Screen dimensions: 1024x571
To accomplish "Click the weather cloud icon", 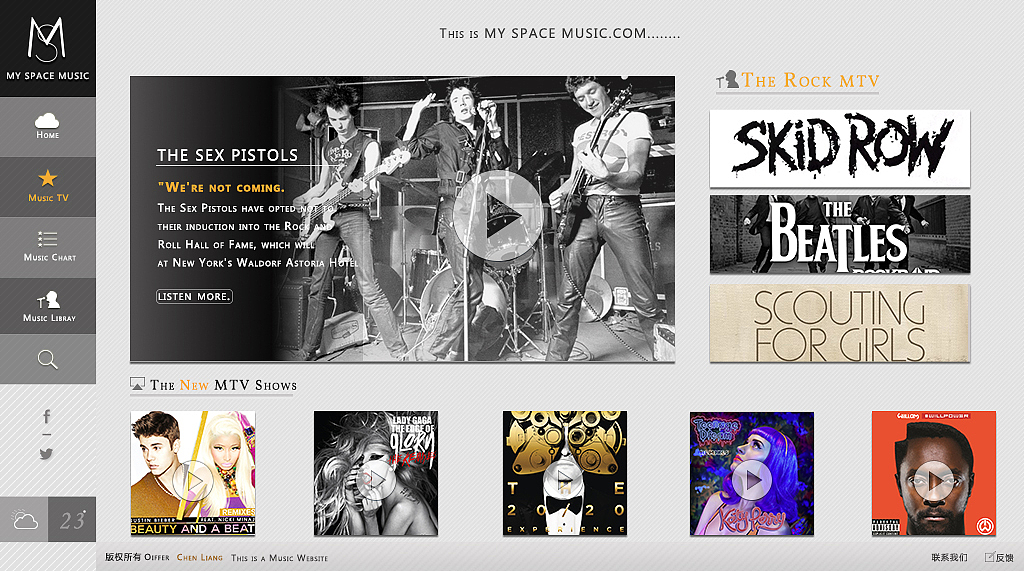I will (24, 519).
